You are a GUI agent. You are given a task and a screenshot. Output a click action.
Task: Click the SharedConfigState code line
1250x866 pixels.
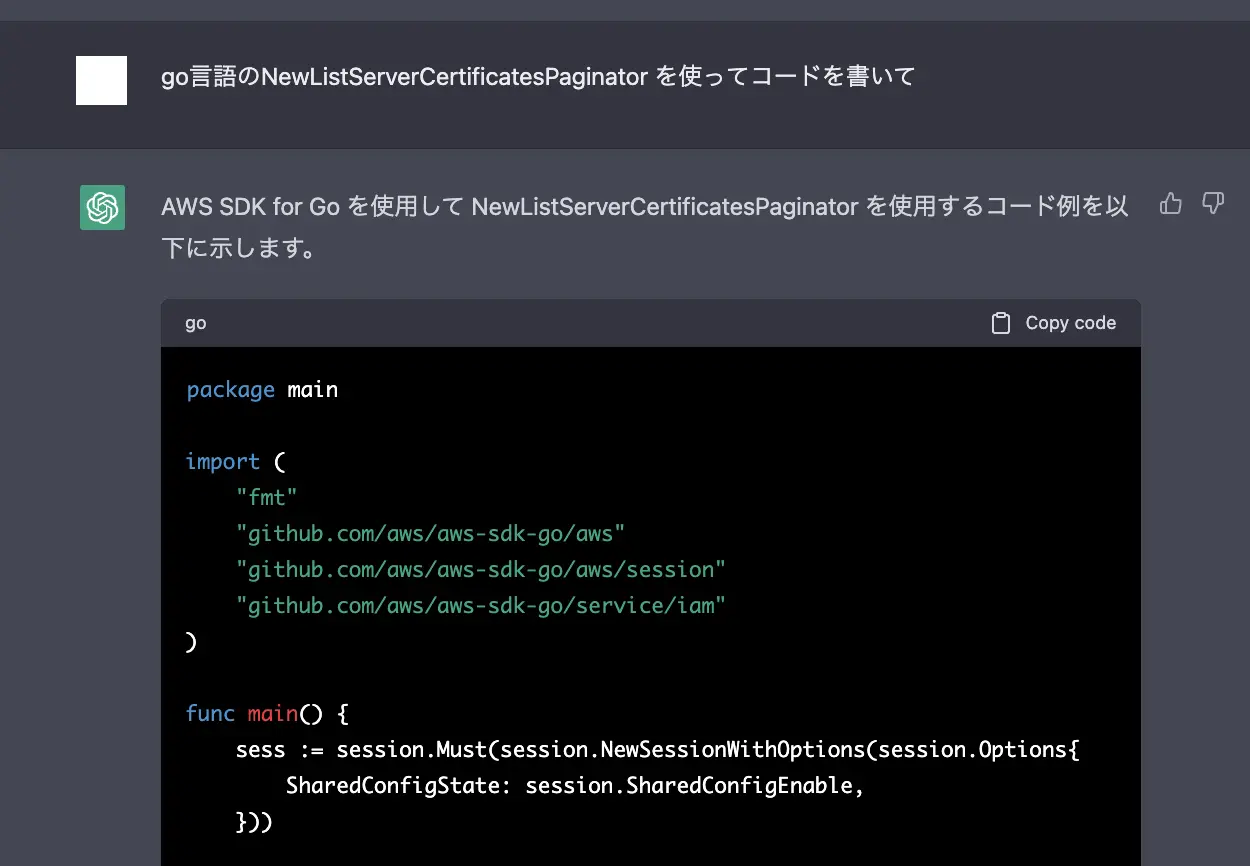point(575,785)
